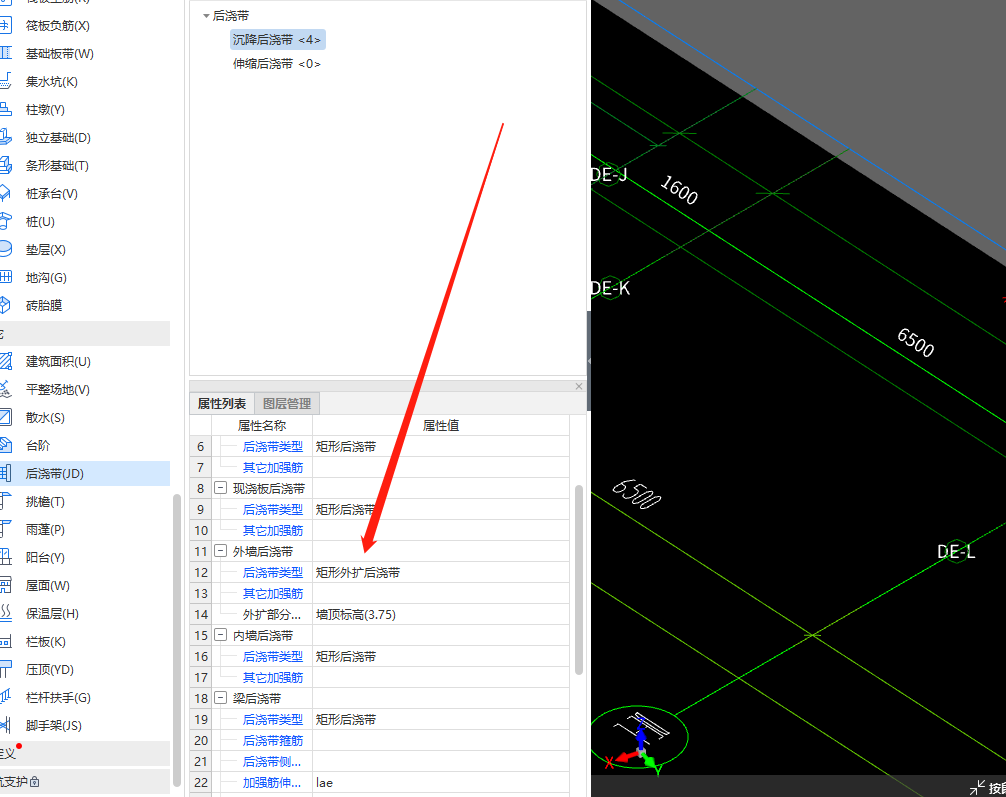Image resolution: width=1006 pixels, height=797 pixels.
Task: Click 后浇带类型 link in row 12
Action: 273,572
